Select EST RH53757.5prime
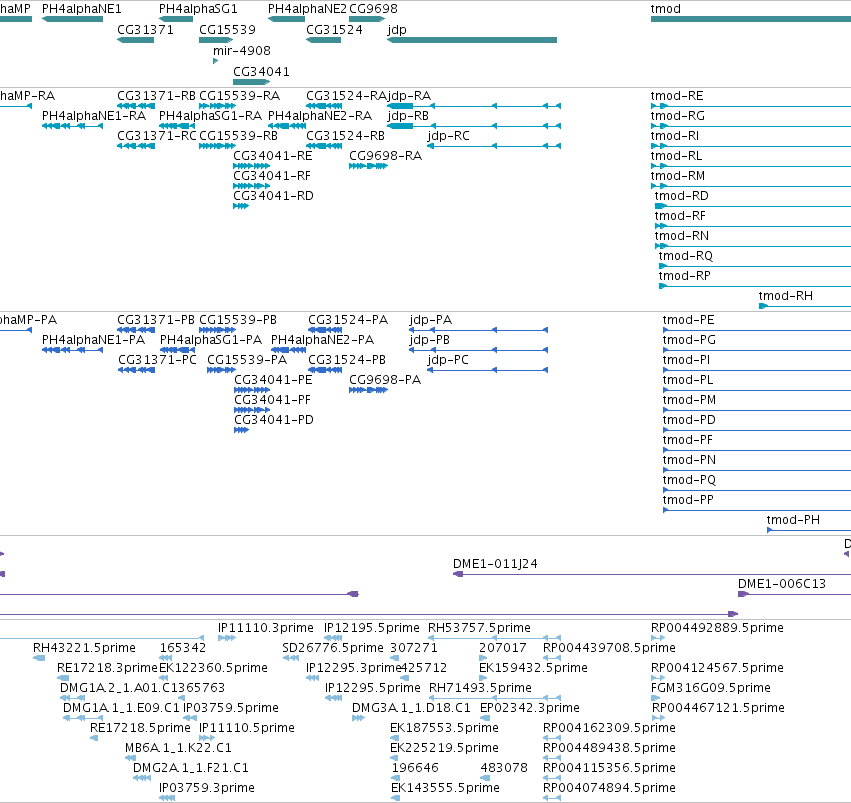The height and width of the screenshot is (803, 851). click(479, 628)
